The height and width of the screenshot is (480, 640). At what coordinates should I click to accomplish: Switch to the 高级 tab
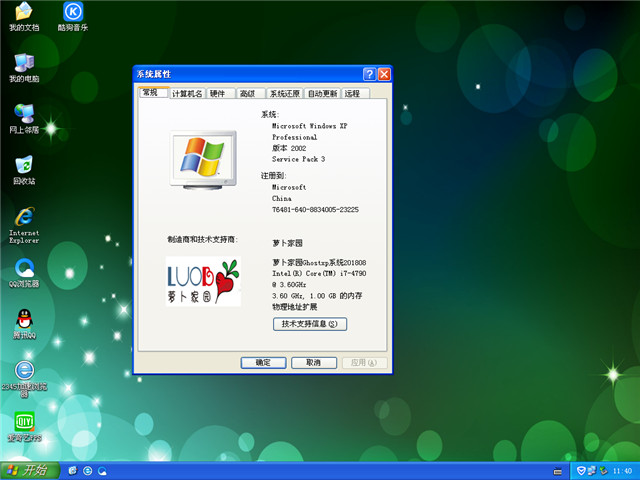(x=251, y=93)
